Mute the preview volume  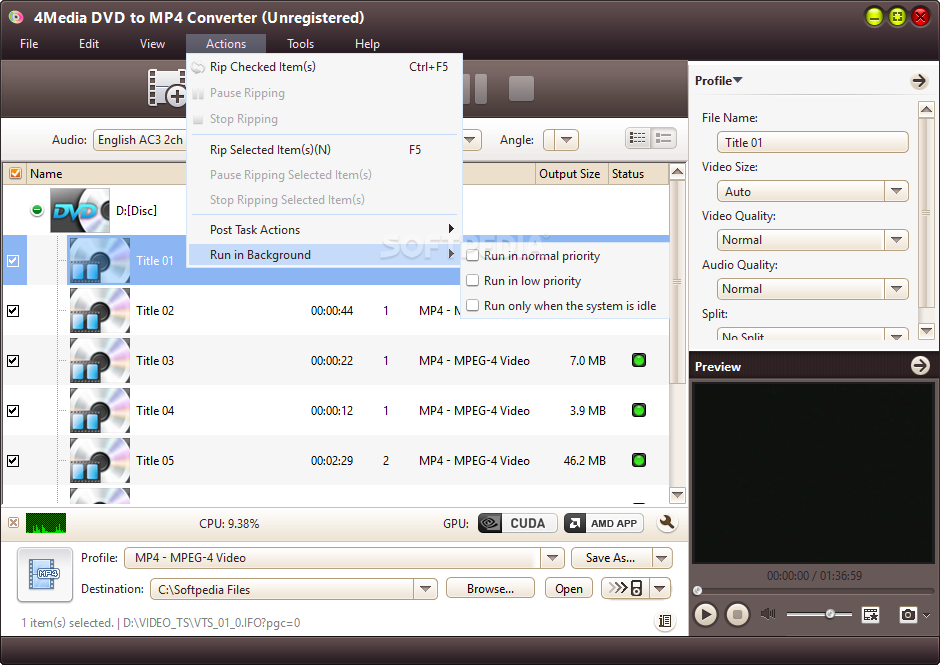[768, 614]
